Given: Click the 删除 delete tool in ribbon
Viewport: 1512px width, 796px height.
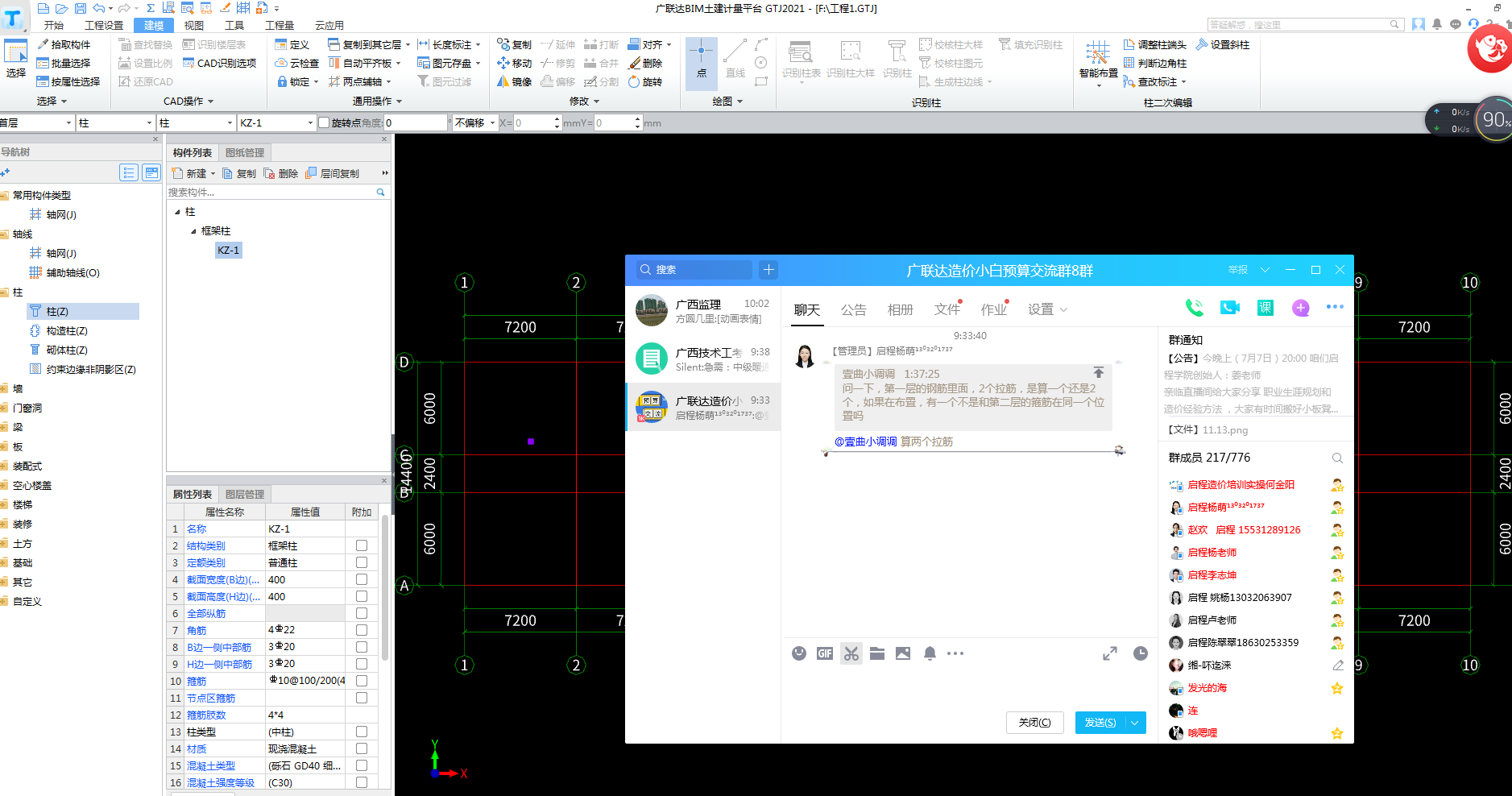Looking at the screenshot, I should (x=645, y=63).
